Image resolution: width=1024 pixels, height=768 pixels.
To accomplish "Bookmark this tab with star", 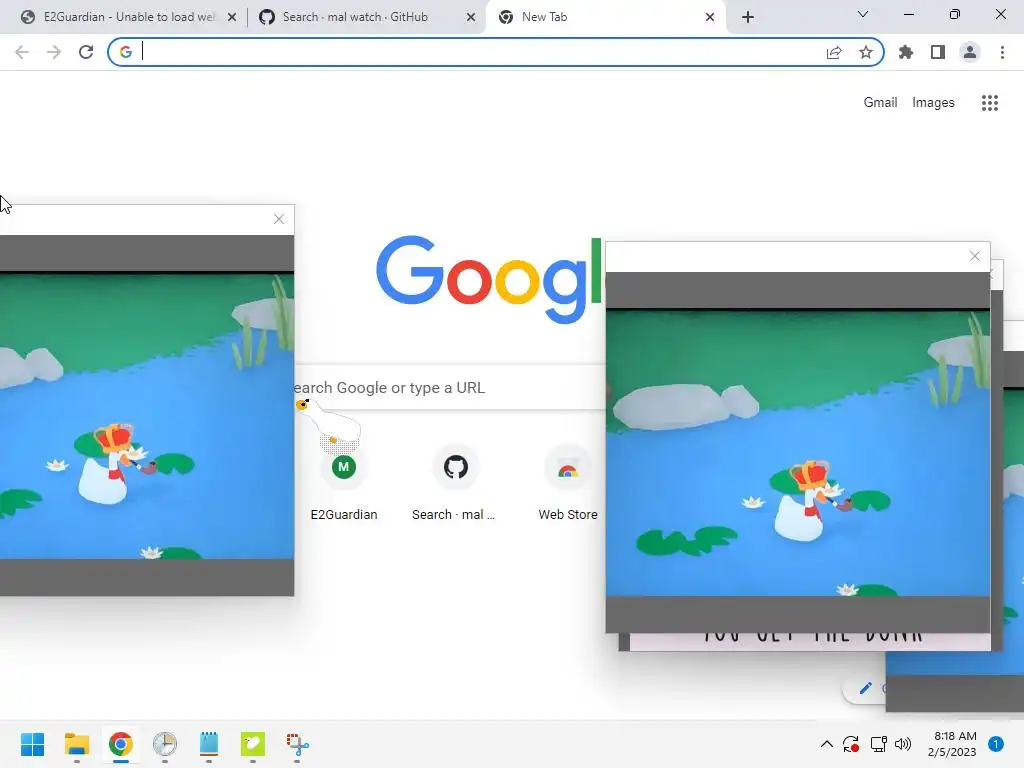I will point(866,52).
